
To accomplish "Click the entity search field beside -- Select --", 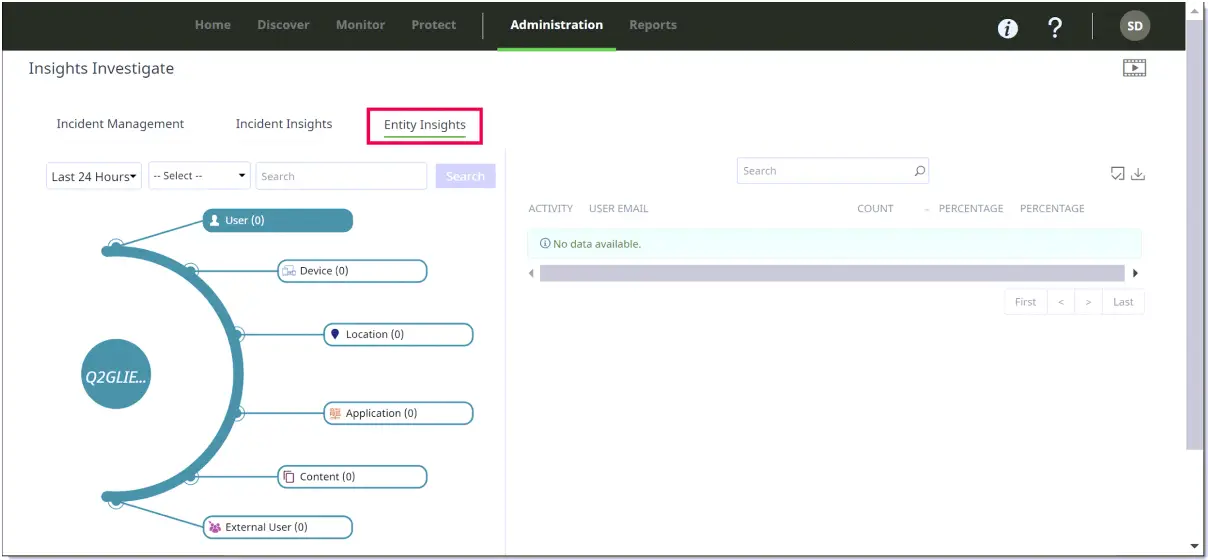I will [x=342, y=176].
